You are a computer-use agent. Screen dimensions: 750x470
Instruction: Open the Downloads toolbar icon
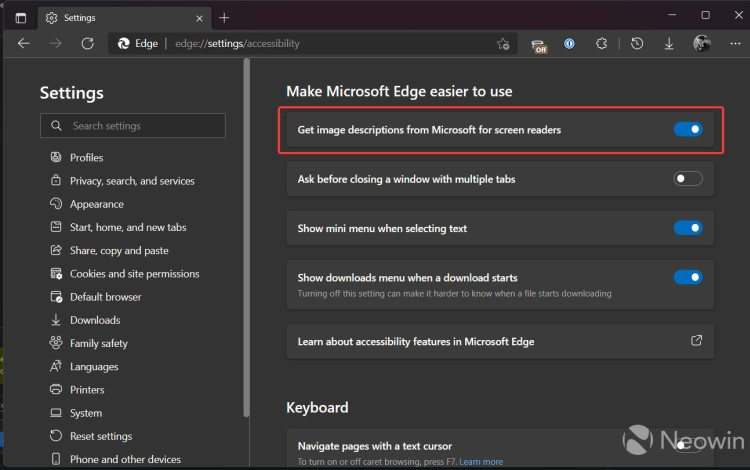pos(669,44)
